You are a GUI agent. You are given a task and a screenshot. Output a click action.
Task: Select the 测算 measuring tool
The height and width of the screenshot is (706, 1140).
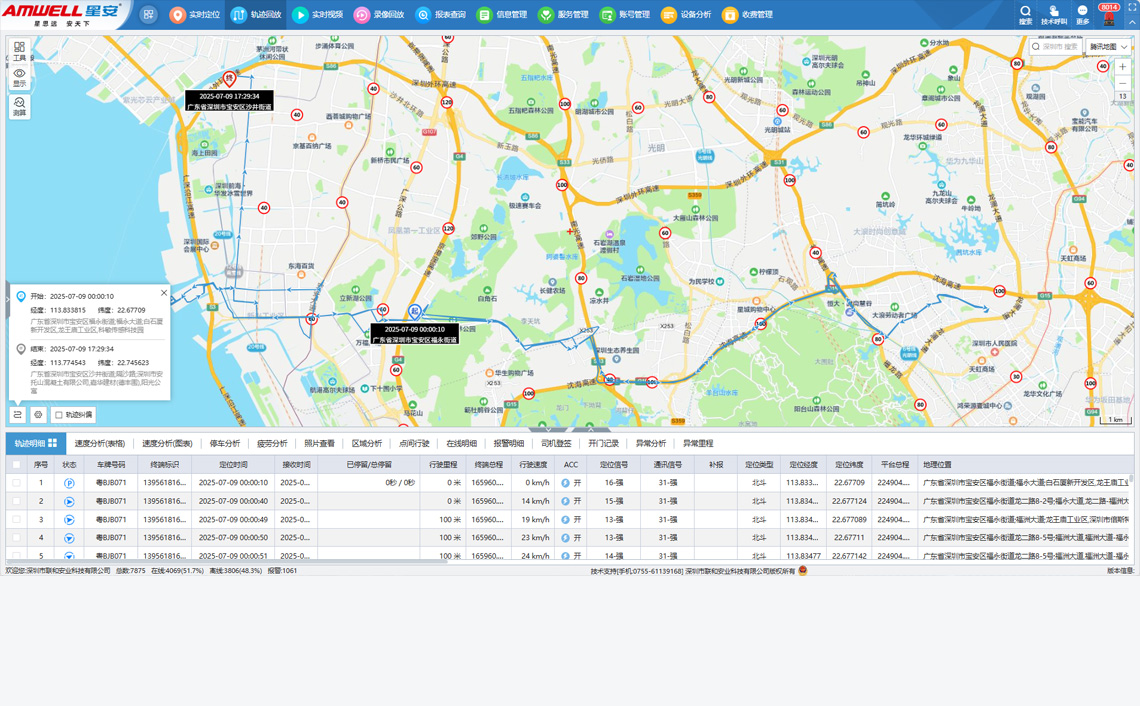click(x=19, y=106)
